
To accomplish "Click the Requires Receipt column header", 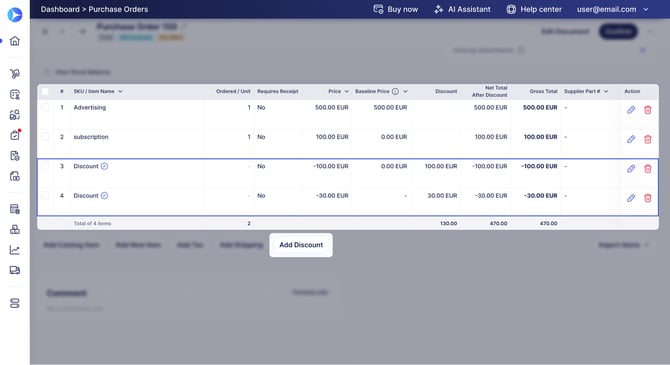I will tap(278, 91).
